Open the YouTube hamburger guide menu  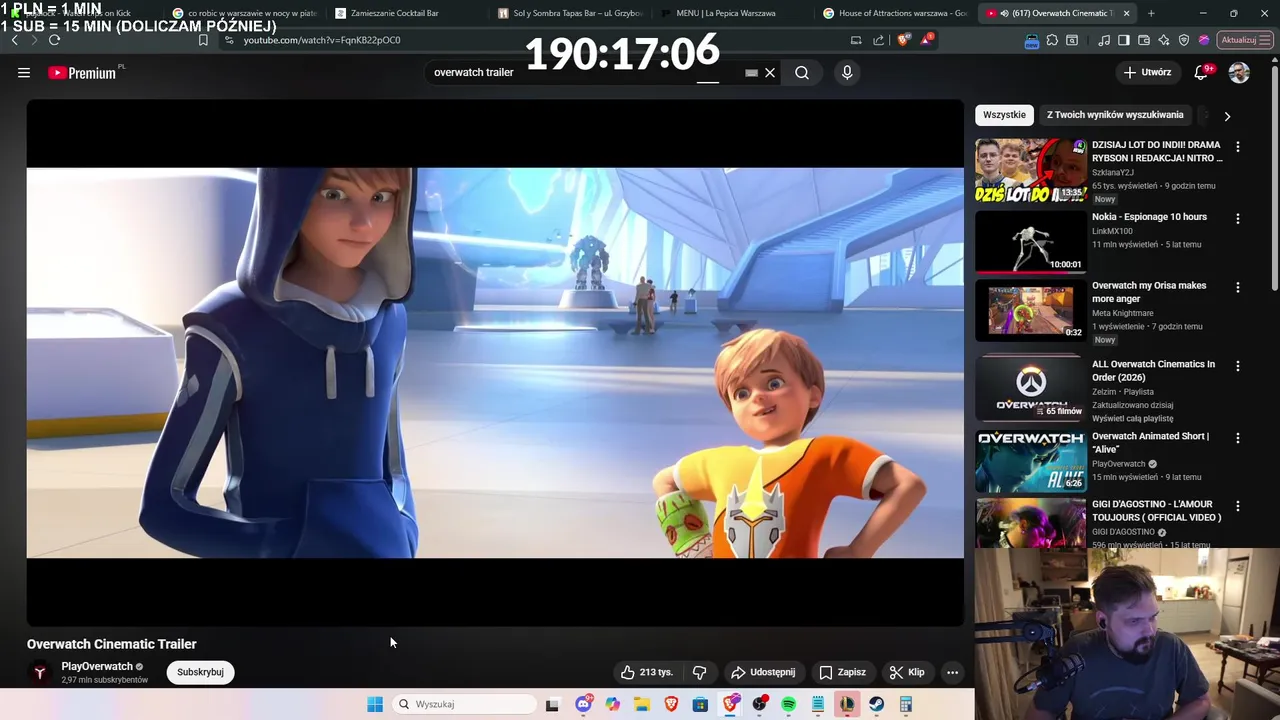24,72
